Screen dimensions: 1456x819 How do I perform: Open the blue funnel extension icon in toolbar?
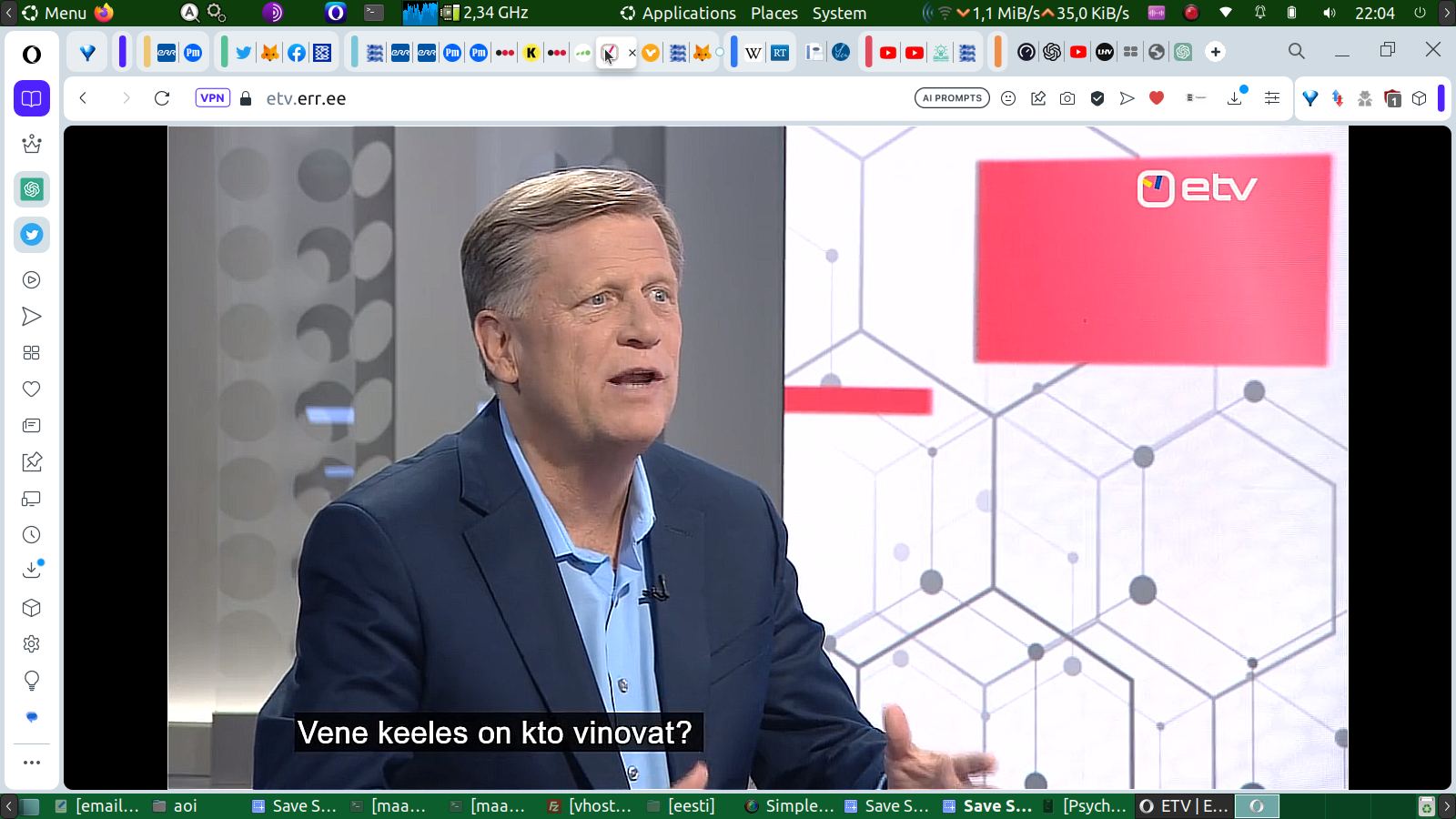(1310, 98)
